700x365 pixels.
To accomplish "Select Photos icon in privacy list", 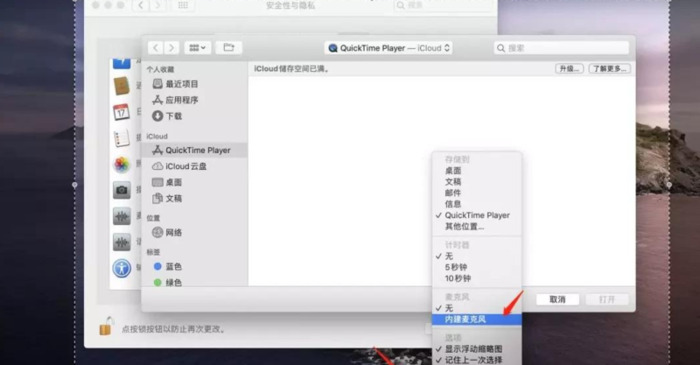I will [121, 165].
